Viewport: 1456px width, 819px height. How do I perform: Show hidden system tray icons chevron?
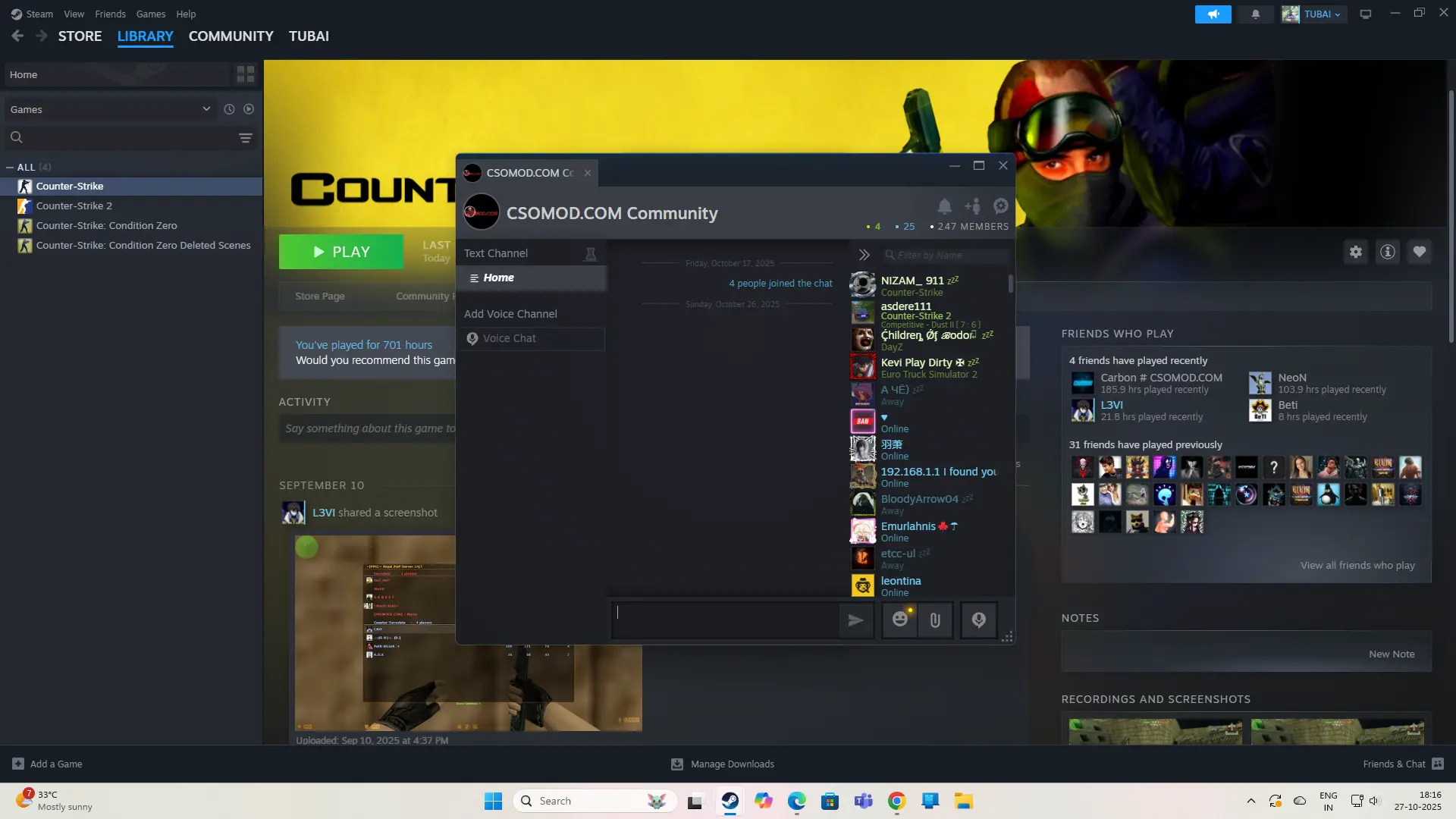click(1251, 801)
